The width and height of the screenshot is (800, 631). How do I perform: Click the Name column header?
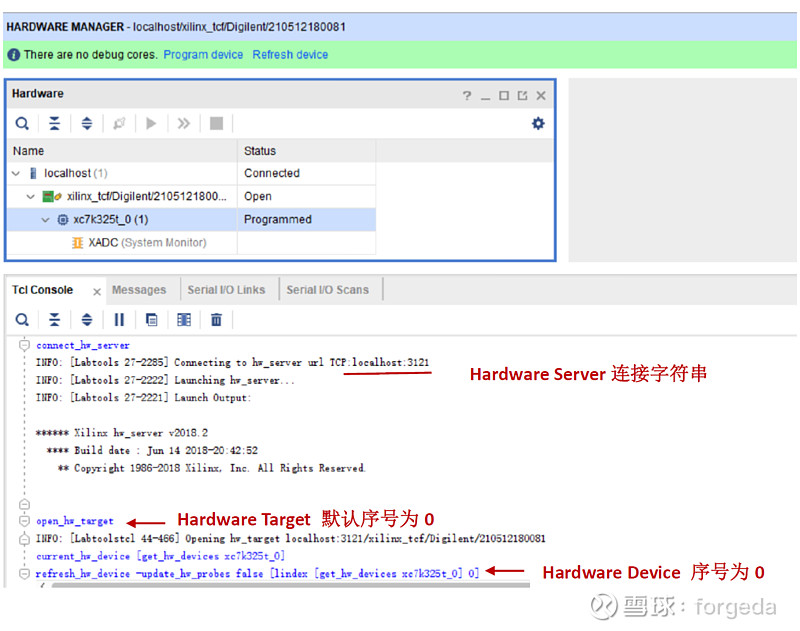coord(122,151)
